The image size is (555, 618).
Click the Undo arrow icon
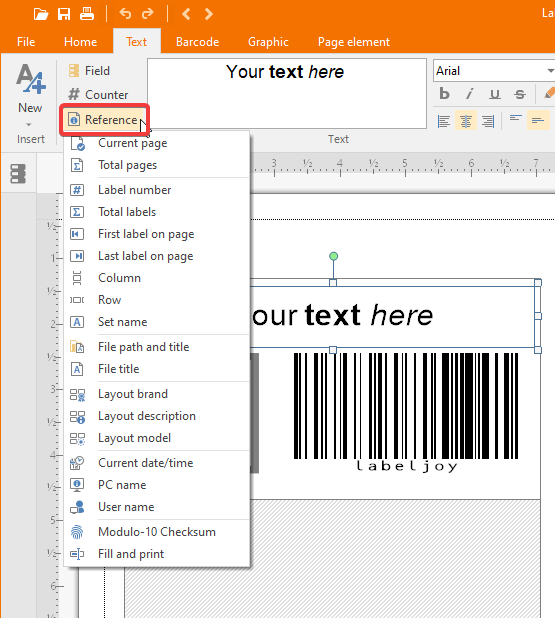tap(125, 14)
